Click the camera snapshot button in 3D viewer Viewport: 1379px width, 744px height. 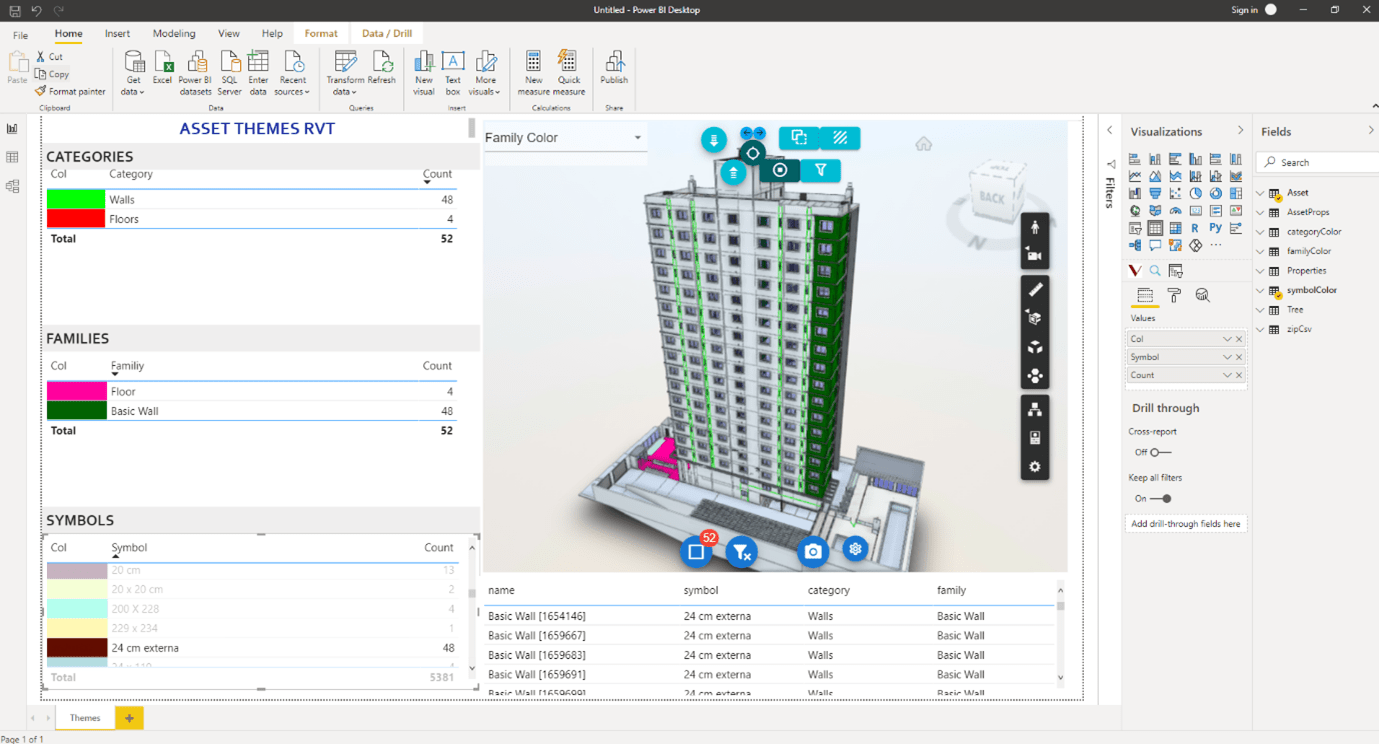click(x=812, y=551)
